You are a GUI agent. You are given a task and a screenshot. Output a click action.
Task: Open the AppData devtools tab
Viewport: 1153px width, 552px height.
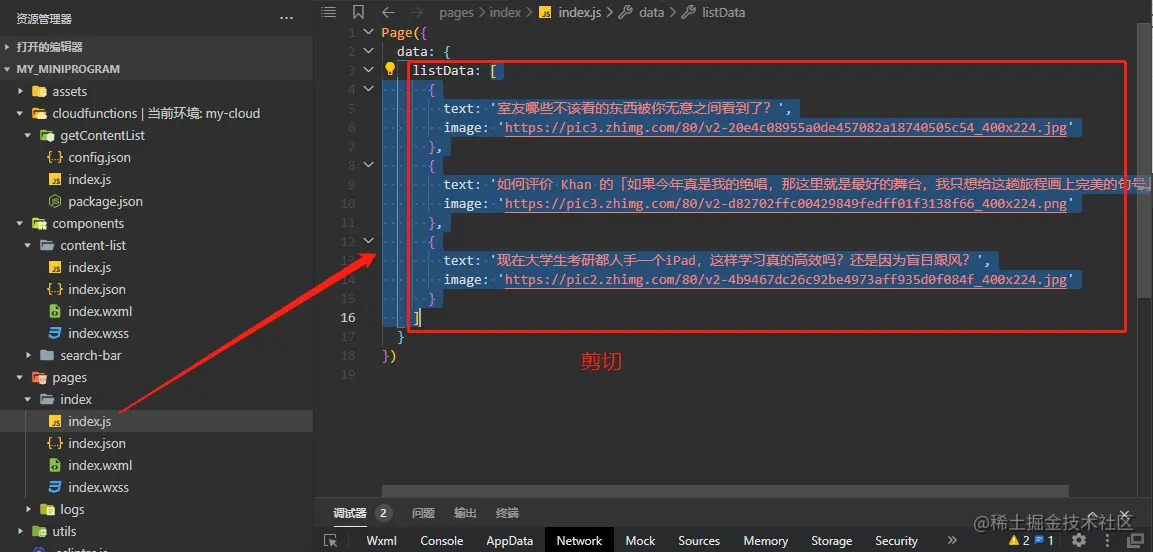pos(510,540)
